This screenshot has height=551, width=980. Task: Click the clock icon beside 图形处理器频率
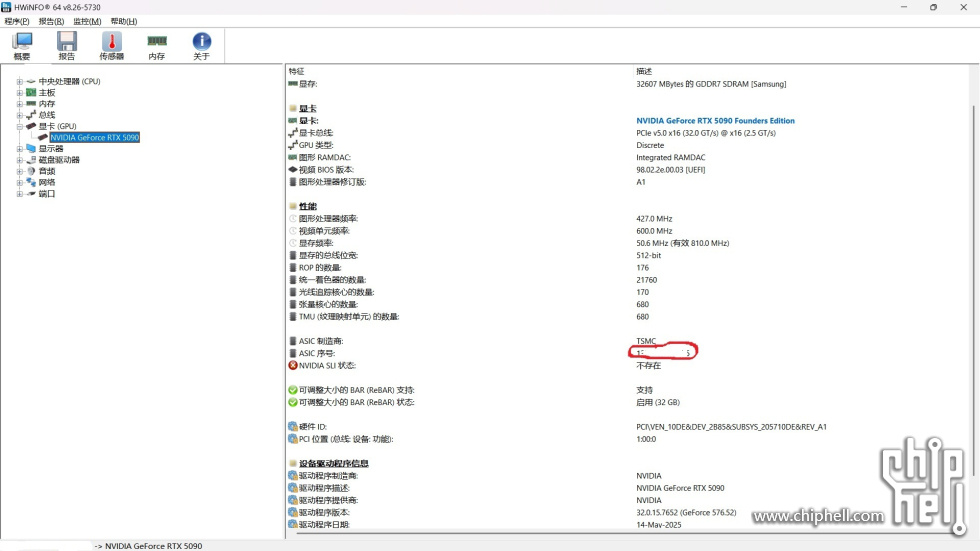[292, 219]
